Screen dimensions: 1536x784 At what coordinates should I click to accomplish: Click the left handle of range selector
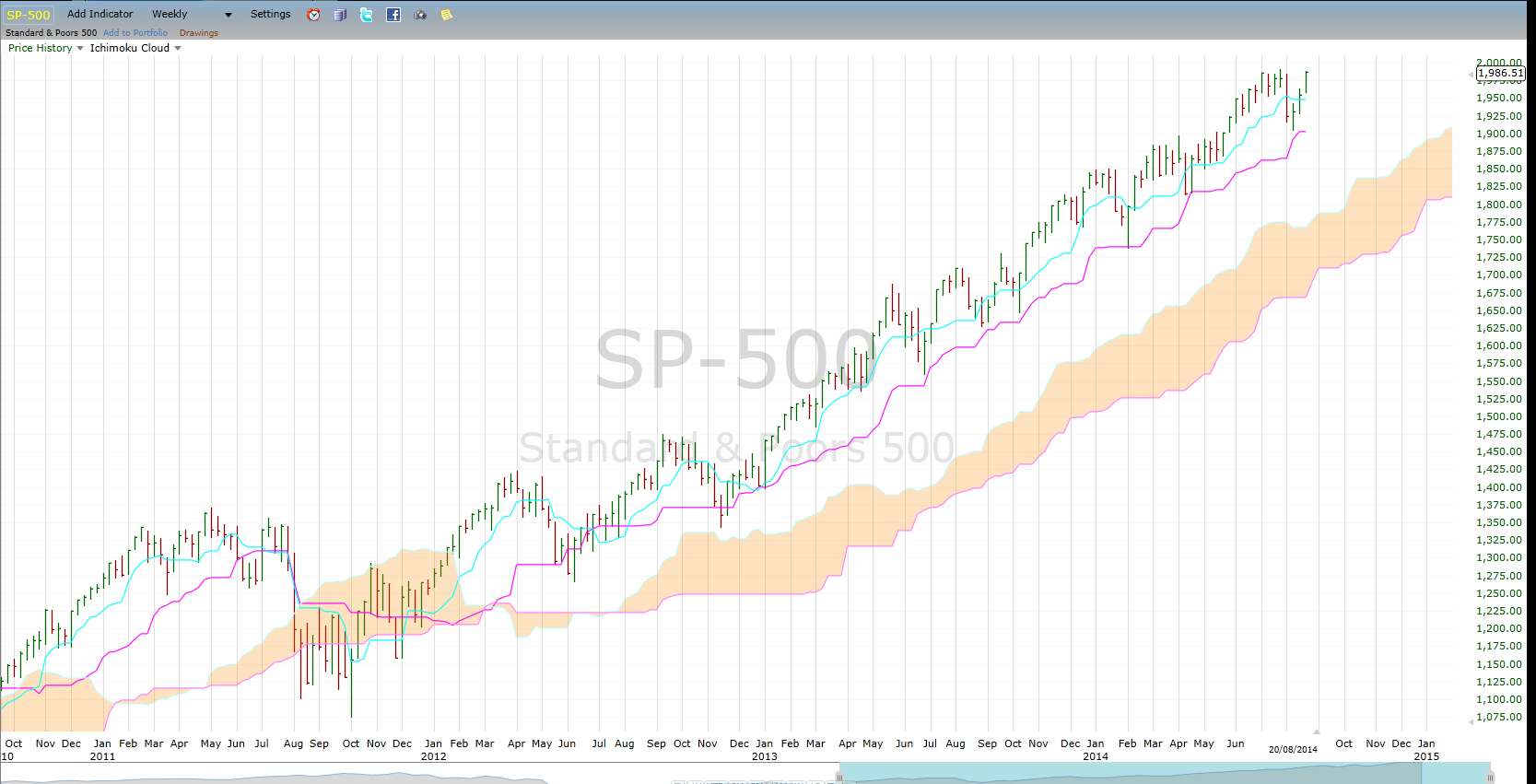click(839, 778)
